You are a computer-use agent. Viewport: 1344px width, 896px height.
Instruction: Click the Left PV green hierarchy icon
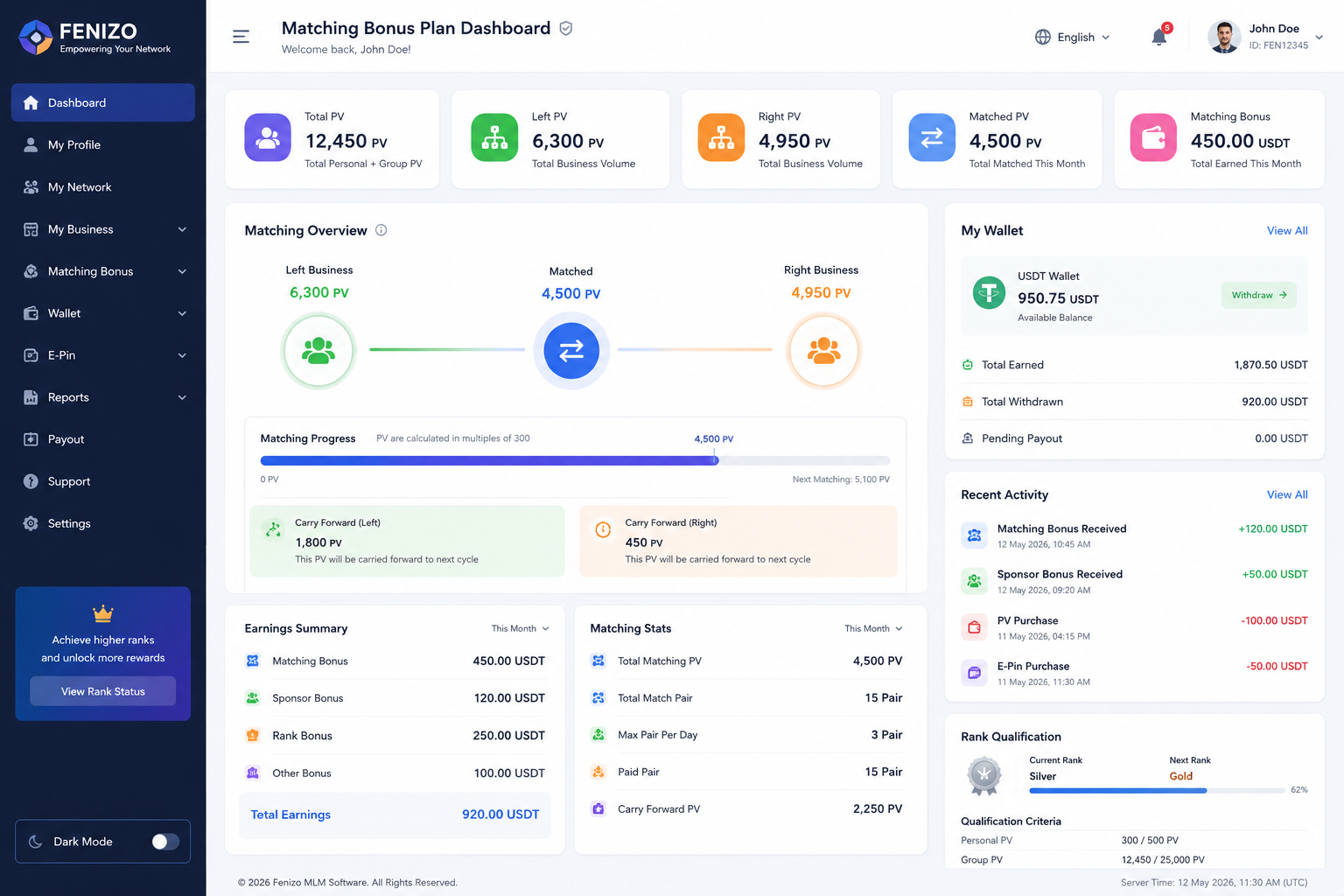(494, 137)
